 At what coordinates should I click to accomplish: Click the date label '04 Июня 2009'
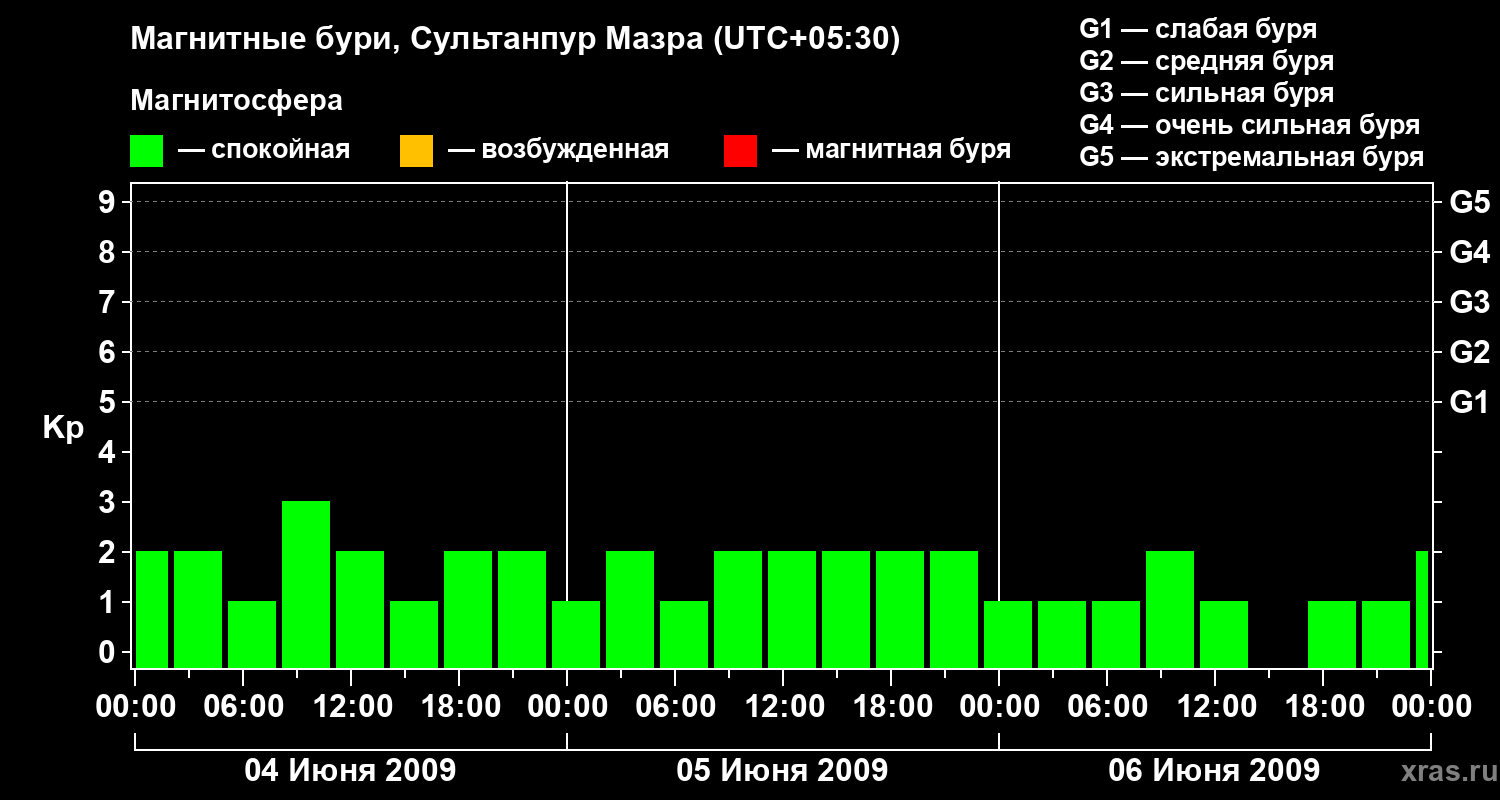350,771
